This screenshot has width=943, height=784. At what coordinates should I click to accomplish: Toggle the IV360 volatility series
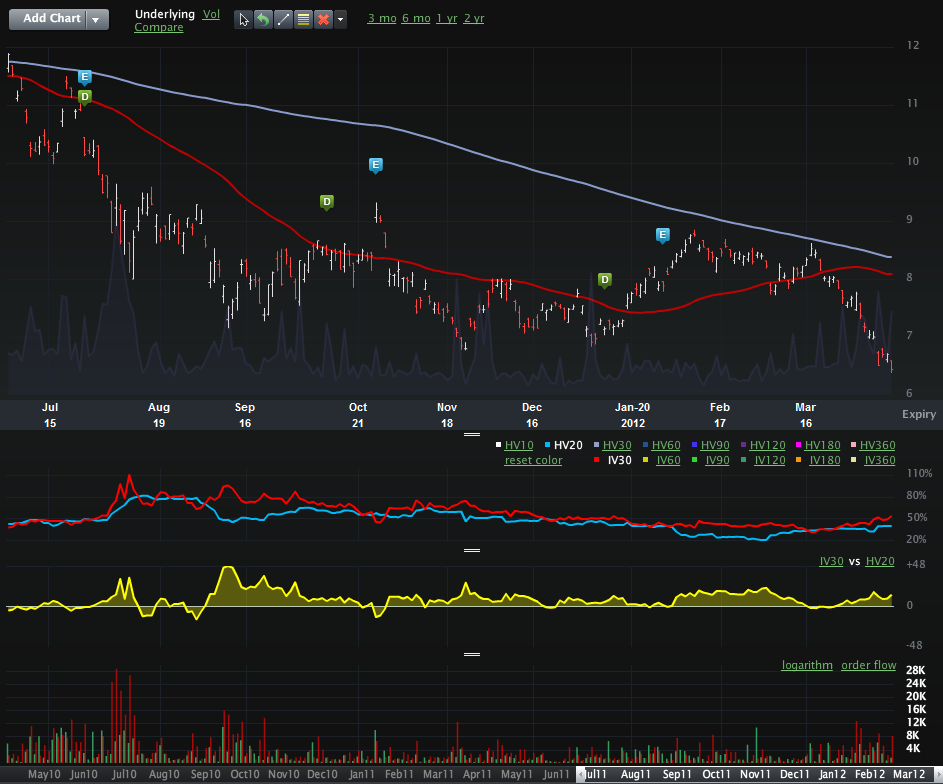click(x=880, y=460)
